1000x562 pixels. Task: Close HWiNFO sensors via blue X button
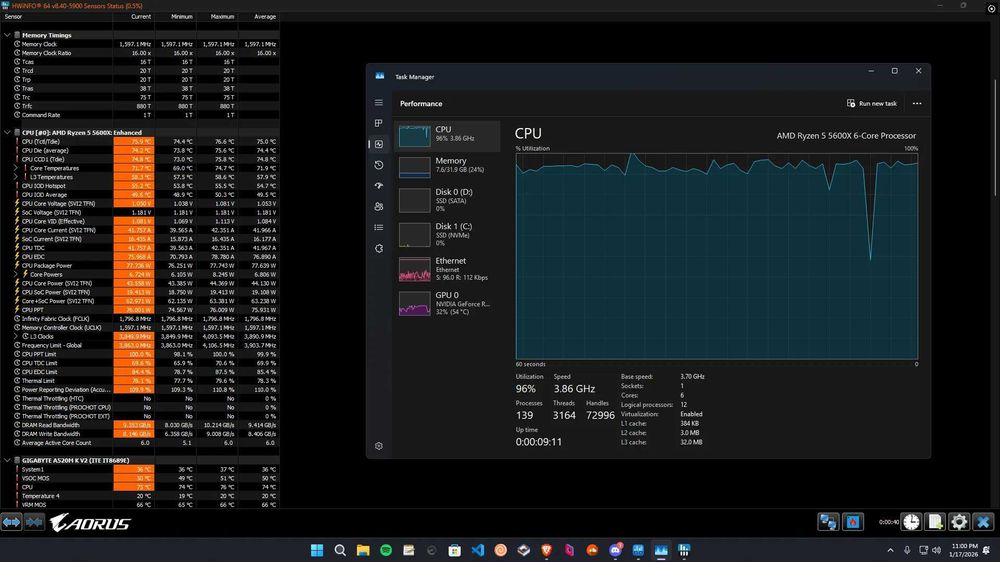(983, 522)
